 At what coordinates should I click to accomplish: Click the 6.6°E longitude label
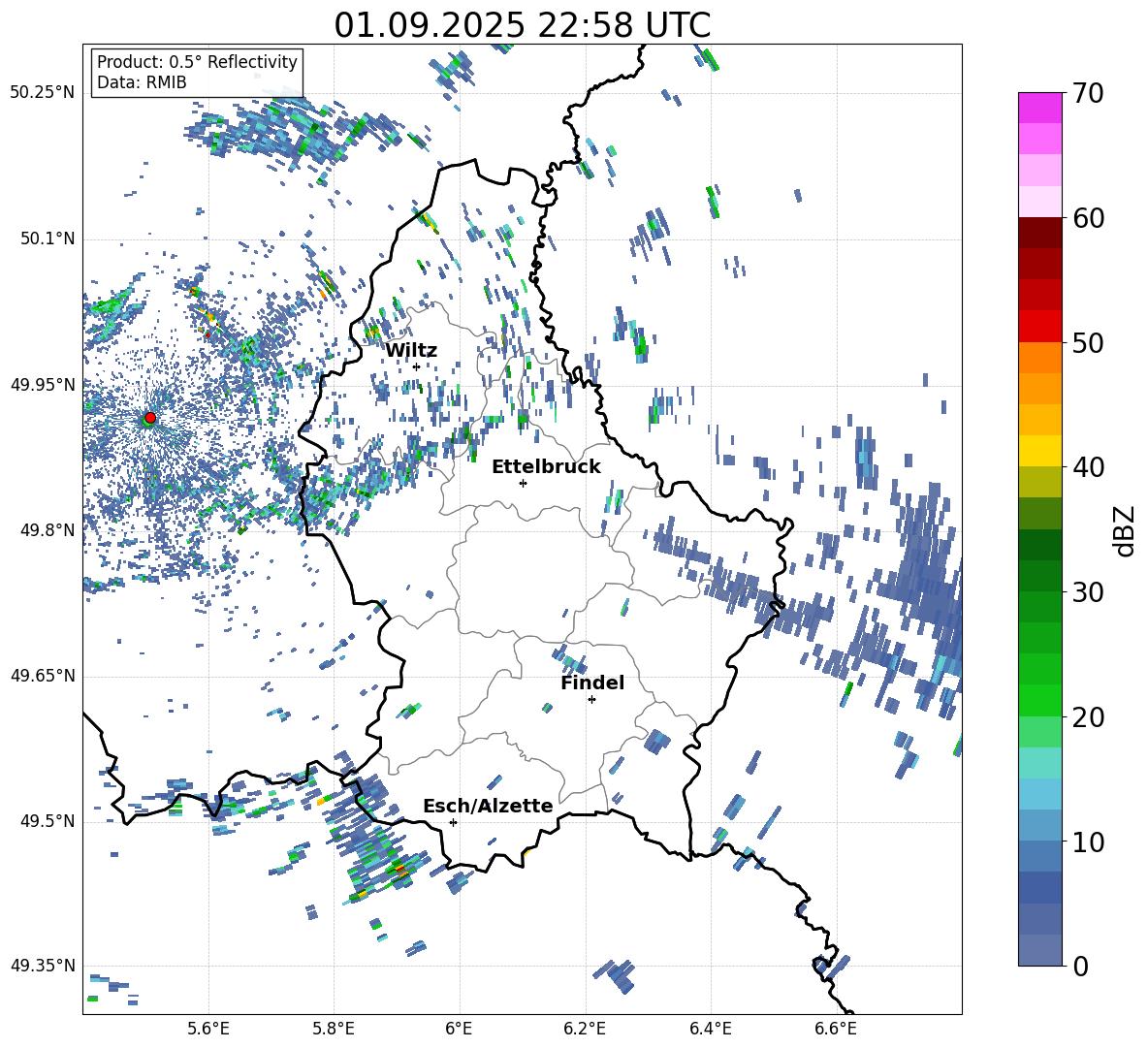[x=836, y=1029]
